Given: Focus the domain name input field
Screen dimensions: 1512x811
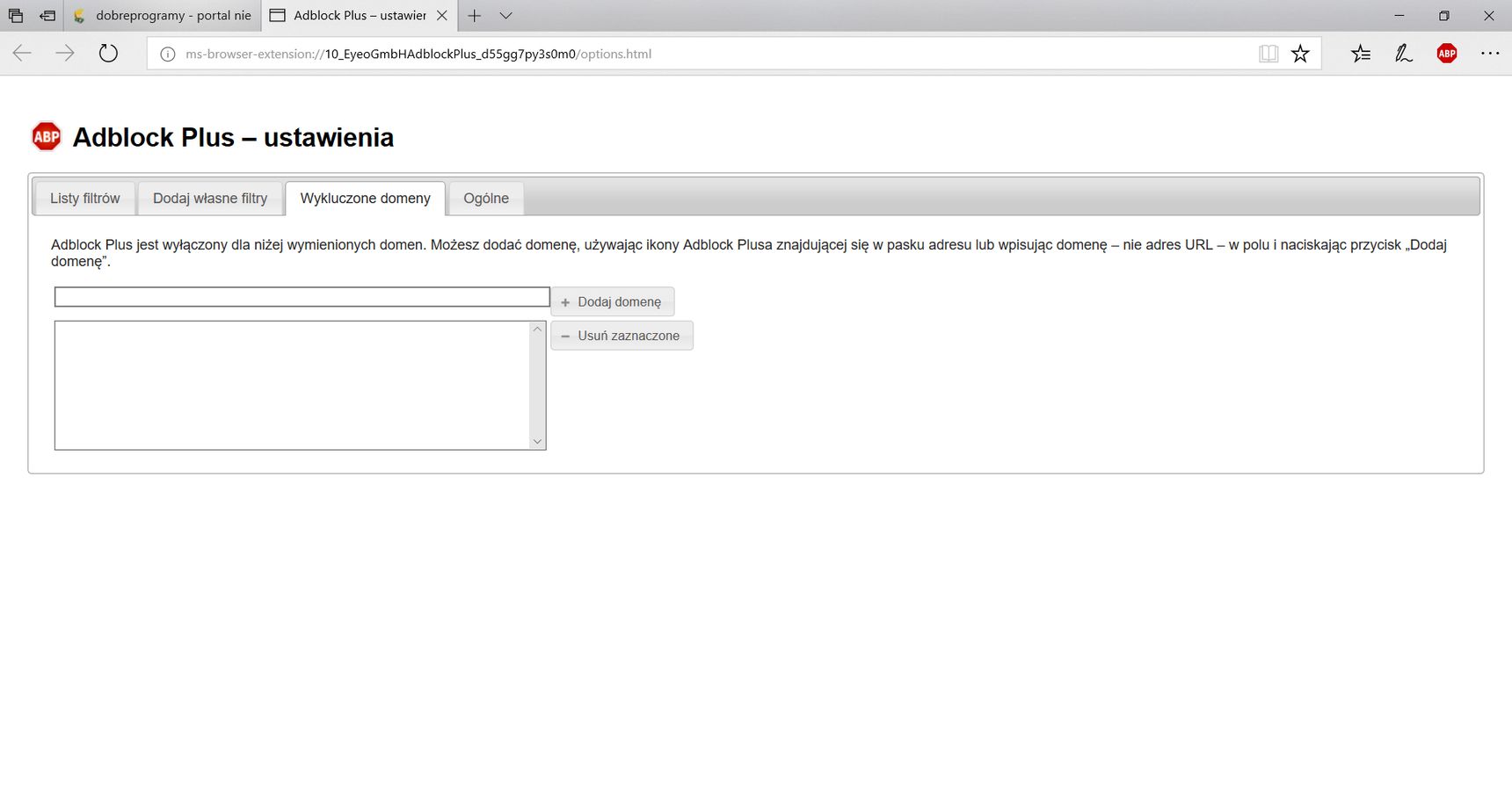Looking at the screenshot, I should (x=302, y=297).
